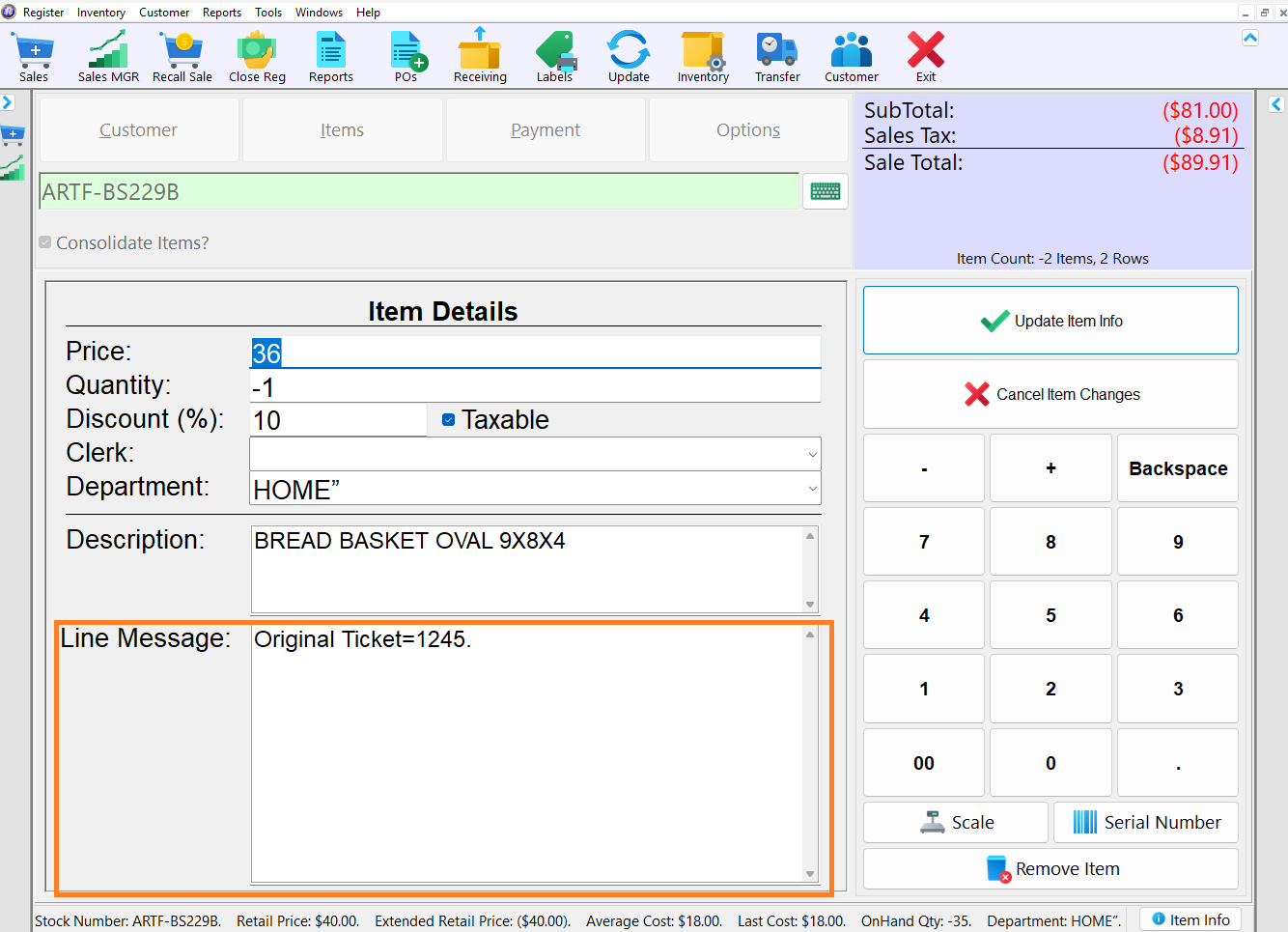Click Cancel Item Changes button

[1050, 394]
